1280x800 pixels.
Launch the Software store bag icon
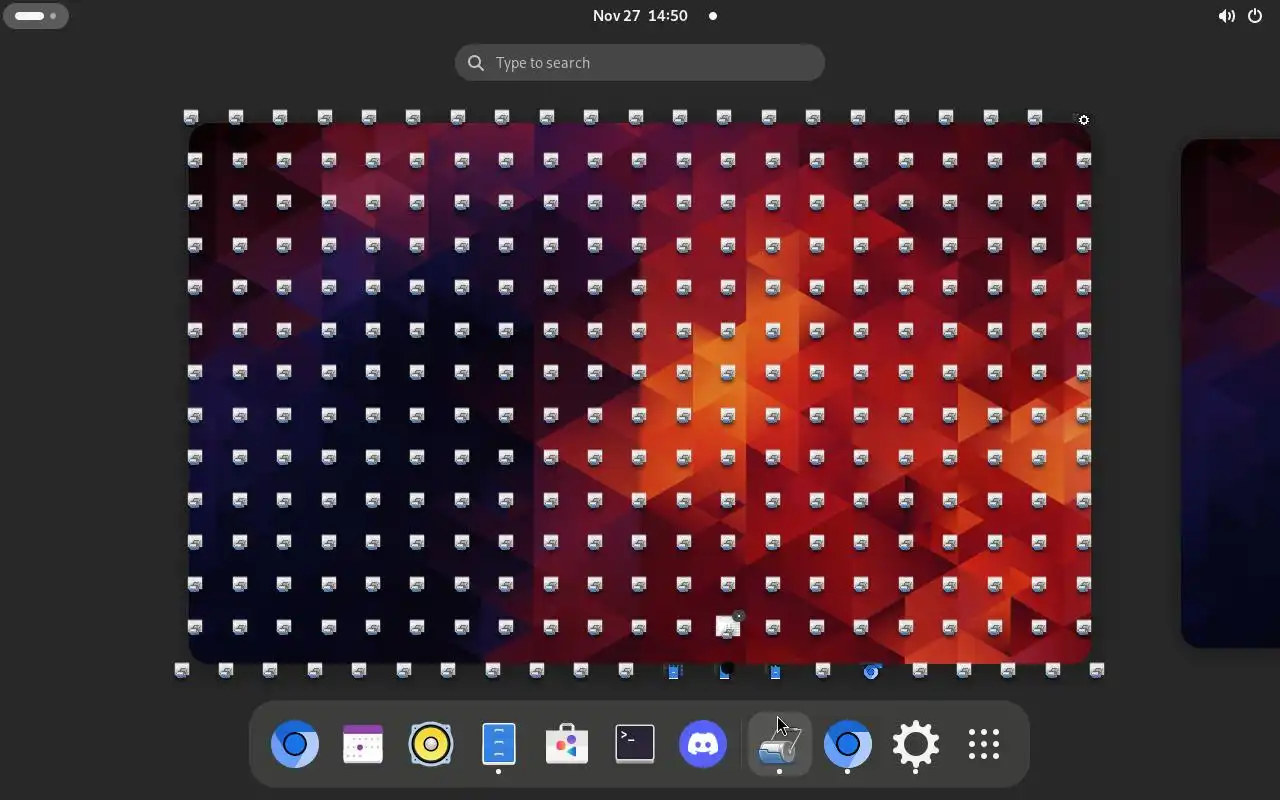(567, 744)
